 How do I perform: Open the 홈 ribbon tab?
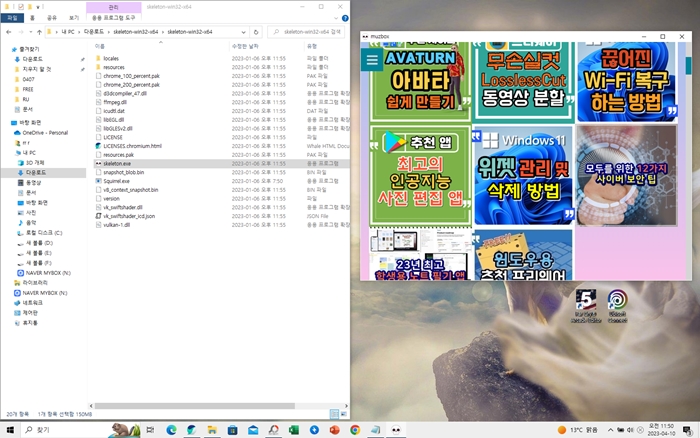32,18
